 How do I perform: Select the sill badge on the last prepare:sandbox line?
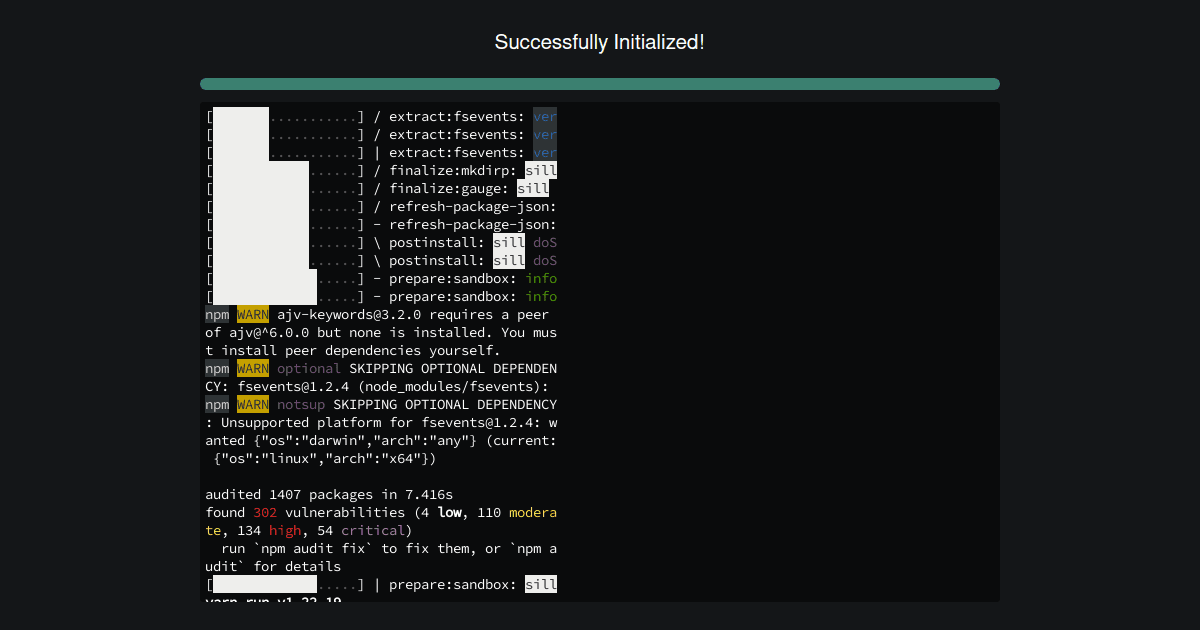541,584
